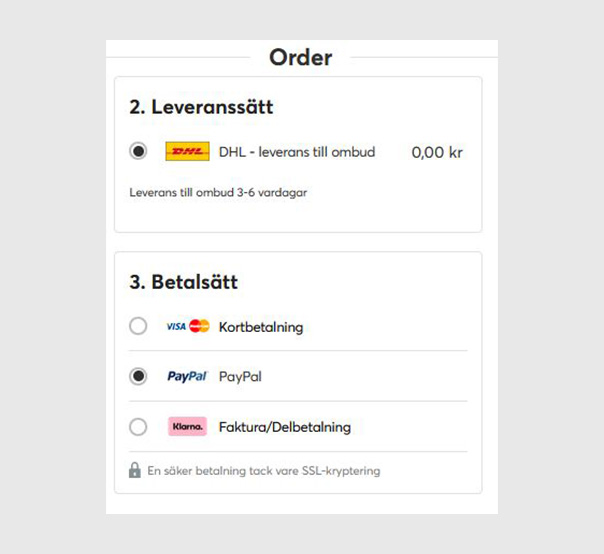Viewport: 604px width, 554px height.
Task: Click the 3. Betalsätt heading
Action: coord(183,282)
